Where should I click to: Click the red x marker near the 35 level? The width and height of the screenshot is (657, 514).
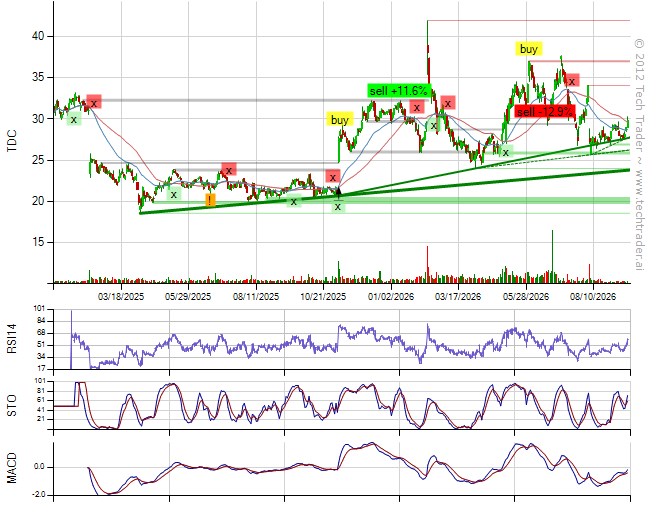[572, 81]
